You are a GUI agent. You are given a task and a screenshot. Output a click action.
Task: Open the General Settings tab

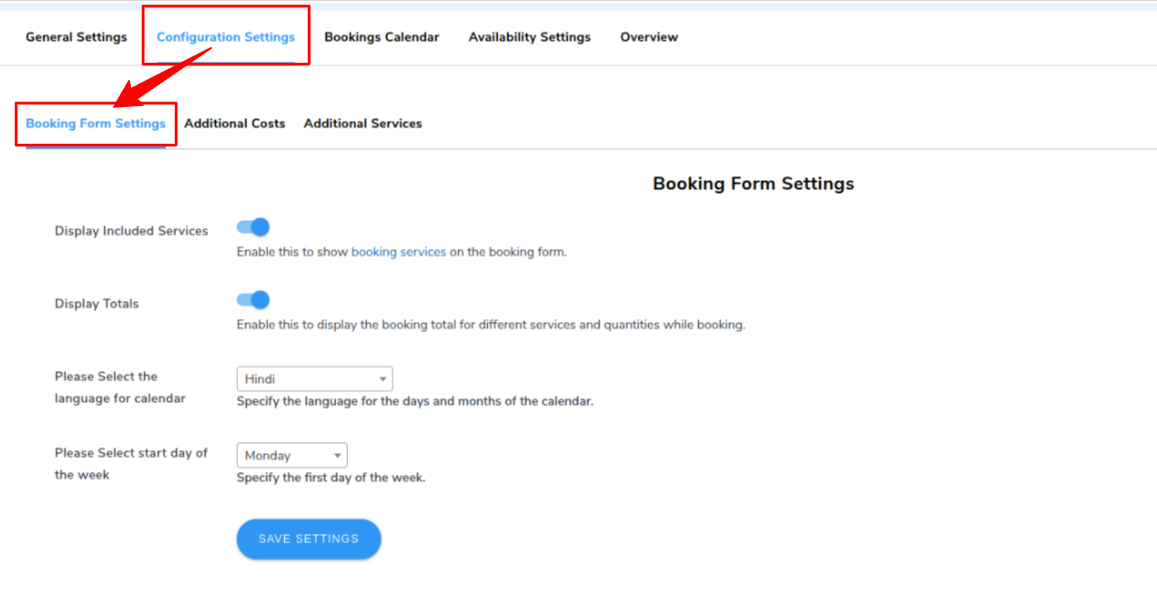[x=76, y=37]
